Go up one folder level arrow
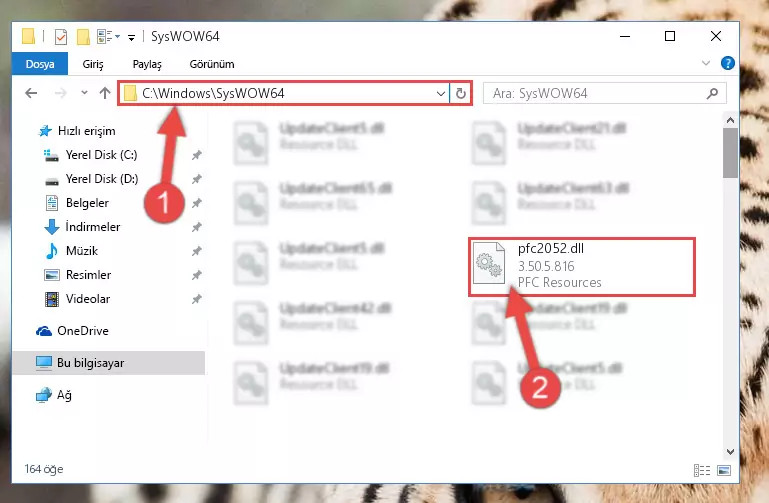The height and width of the screenshot is (503, 769). point(104,93)
